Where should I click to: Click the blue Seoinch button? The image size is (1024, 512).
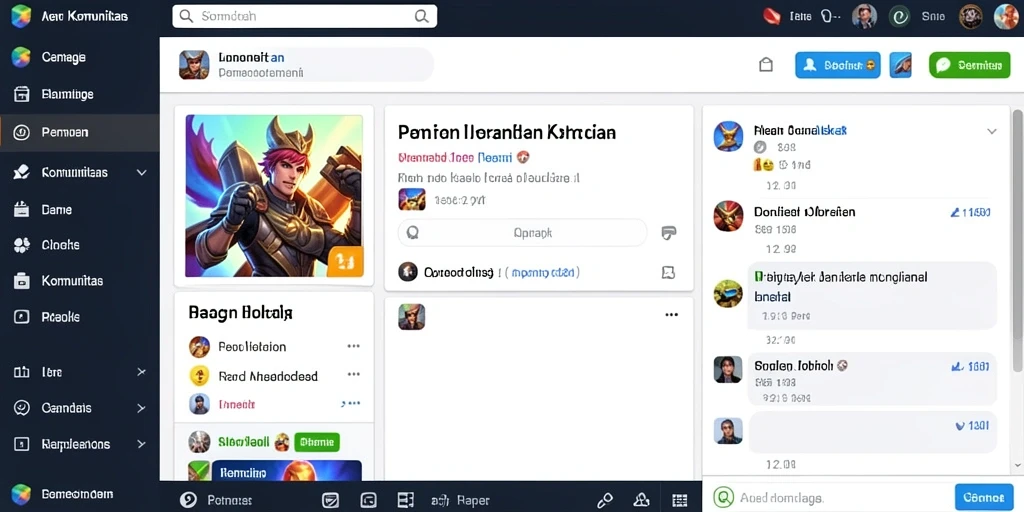pos(837,65)
